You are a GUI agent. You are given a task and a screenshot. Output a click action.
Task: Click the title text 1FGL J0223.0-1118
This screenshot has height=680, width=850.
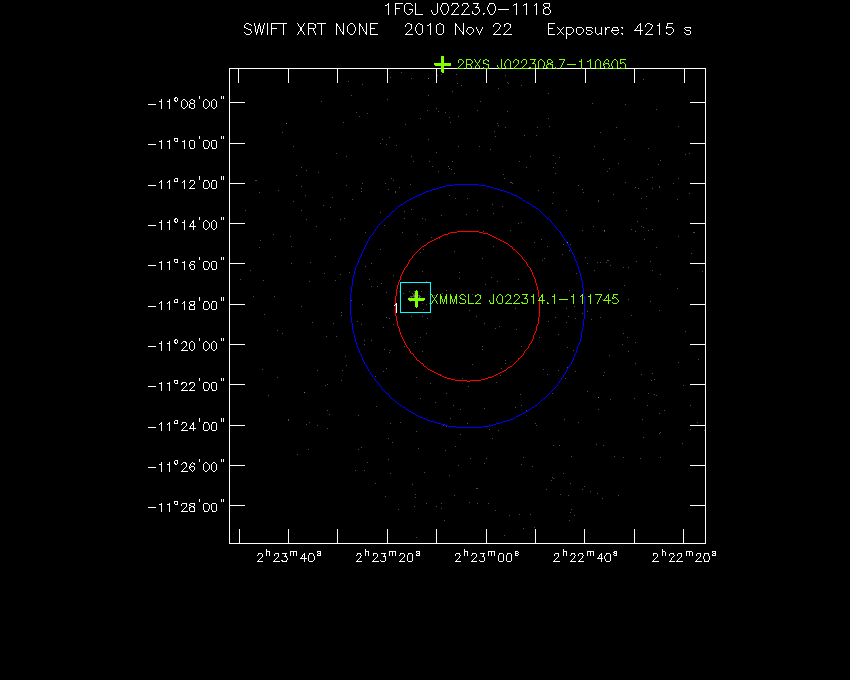(467, 9)
